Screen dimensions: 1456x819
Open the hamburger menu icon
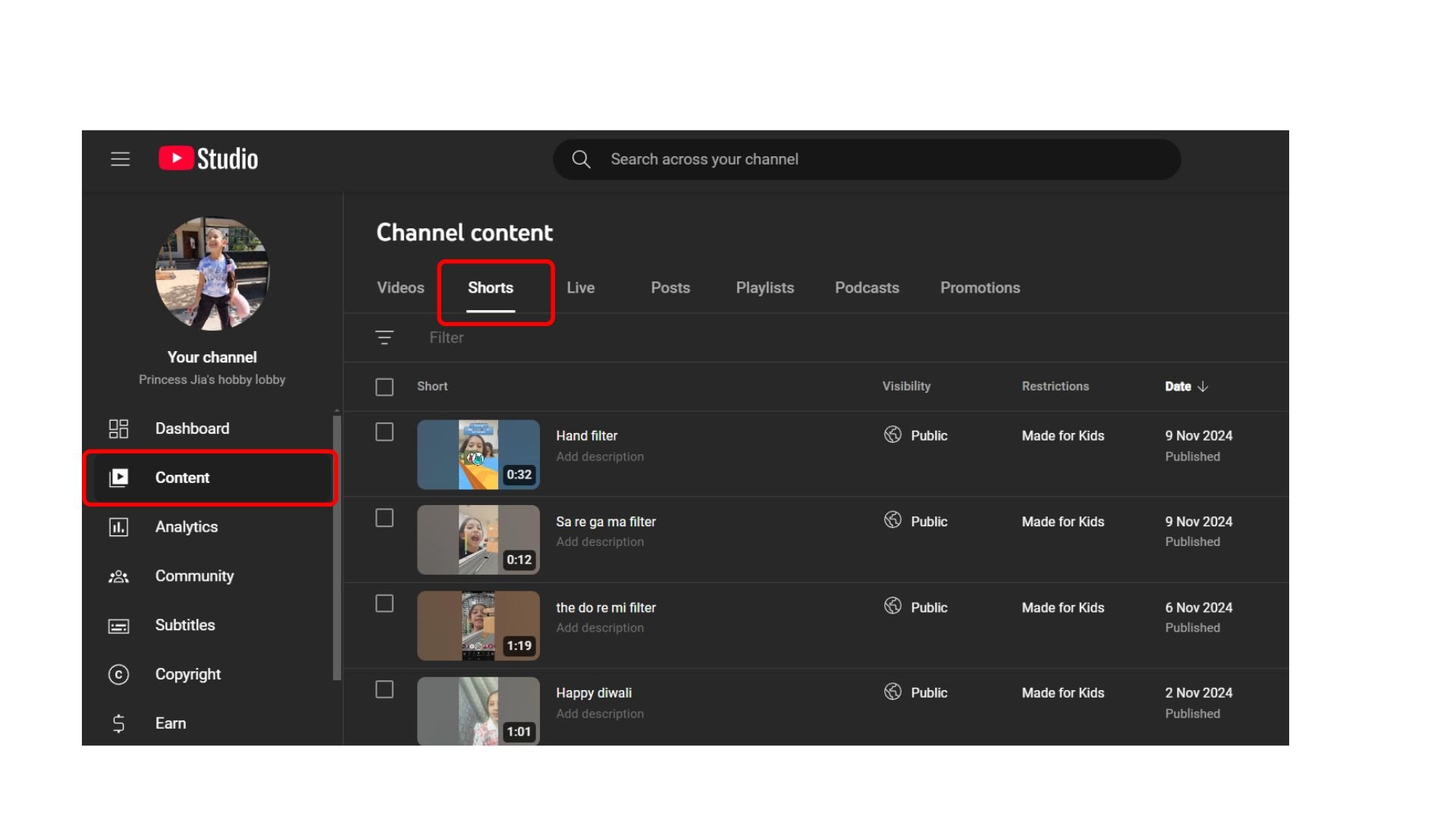[x=120, y=159]
